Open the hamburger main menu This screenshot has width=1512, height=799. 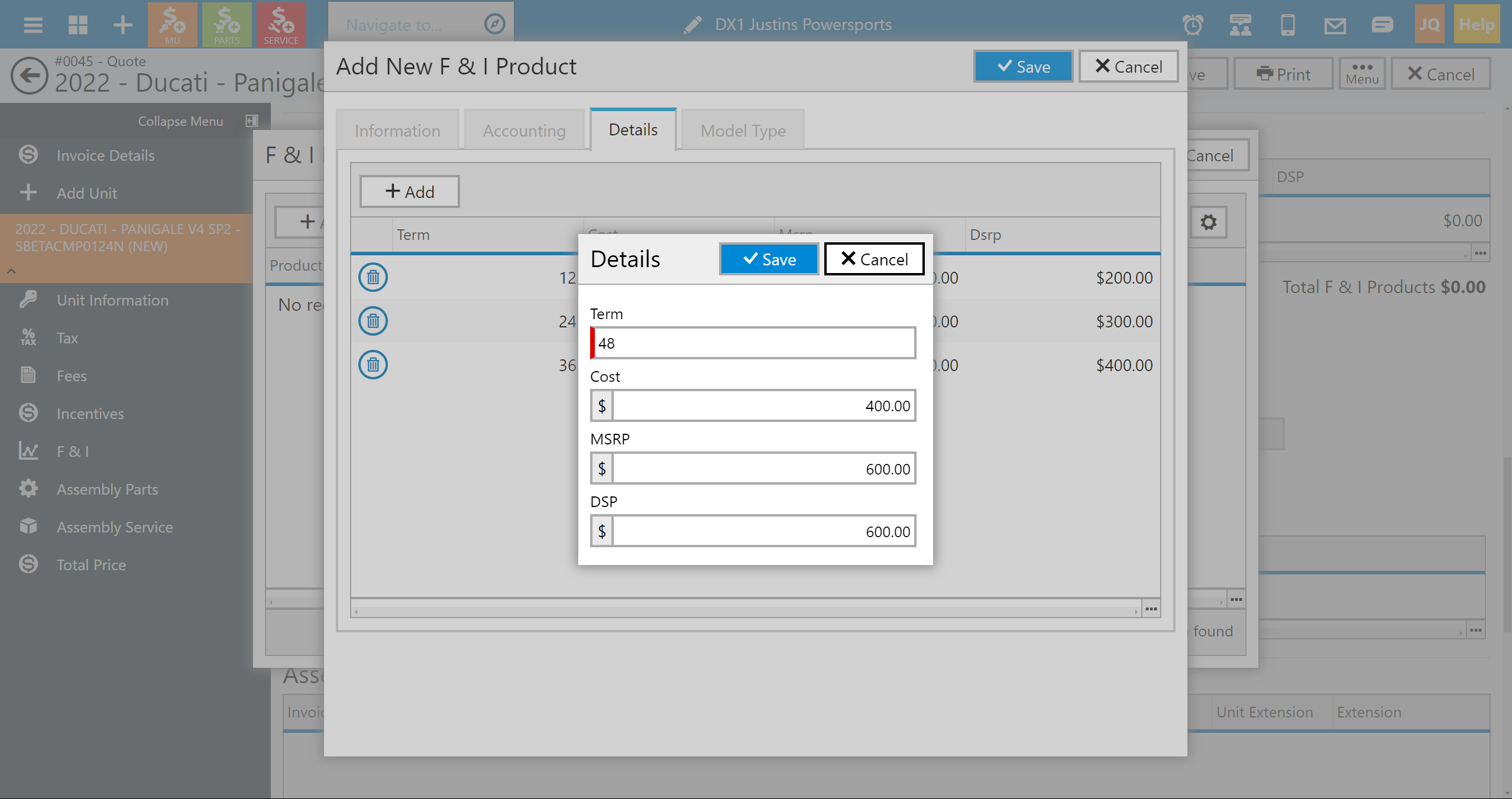point(33,25)
